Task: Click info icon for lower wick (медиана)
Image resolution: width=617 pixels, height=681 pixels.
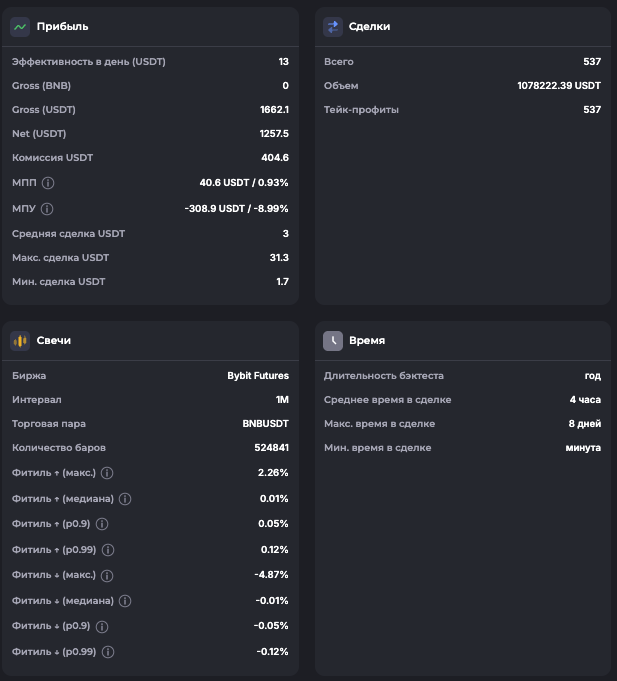Action: [x=125, y=601]
